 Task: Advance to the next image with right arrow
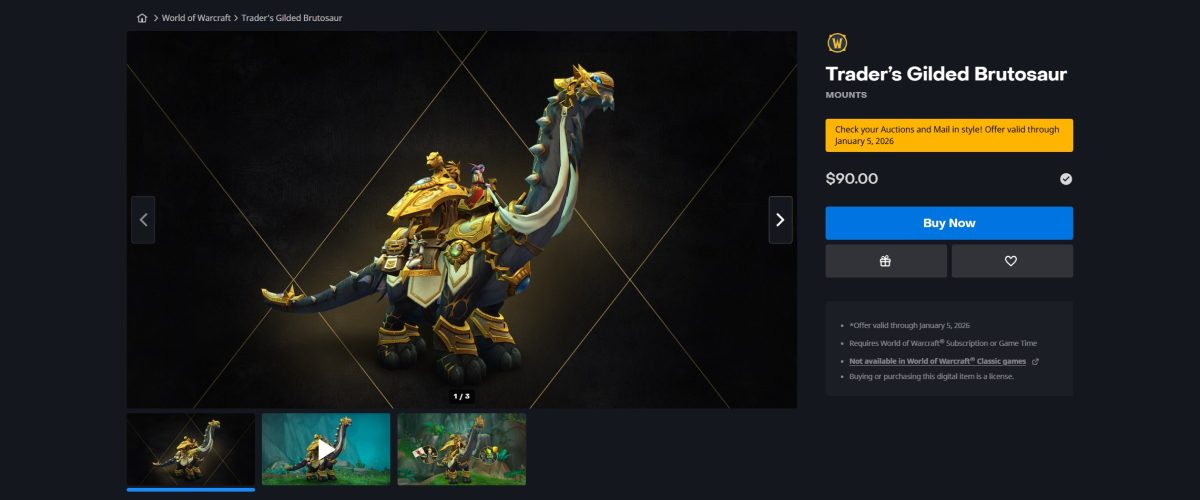tap(780, 220)
